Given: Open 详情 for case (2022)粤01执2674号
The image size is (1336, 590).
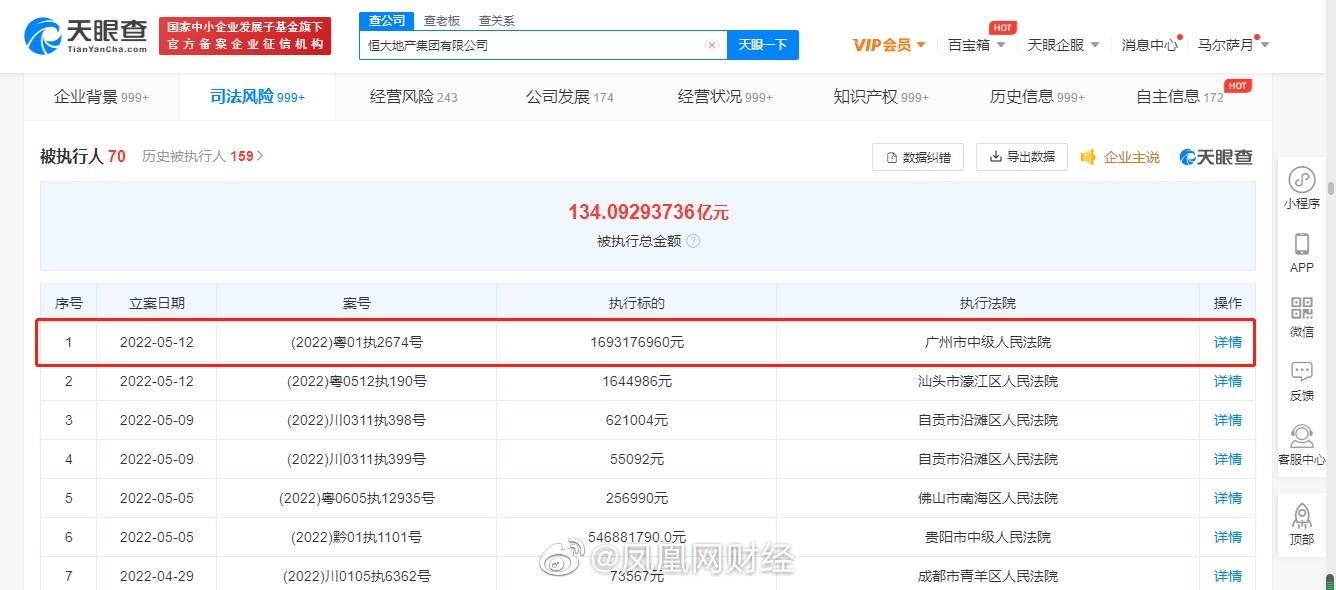Looking at the screenshot, I should point(1227,342).
